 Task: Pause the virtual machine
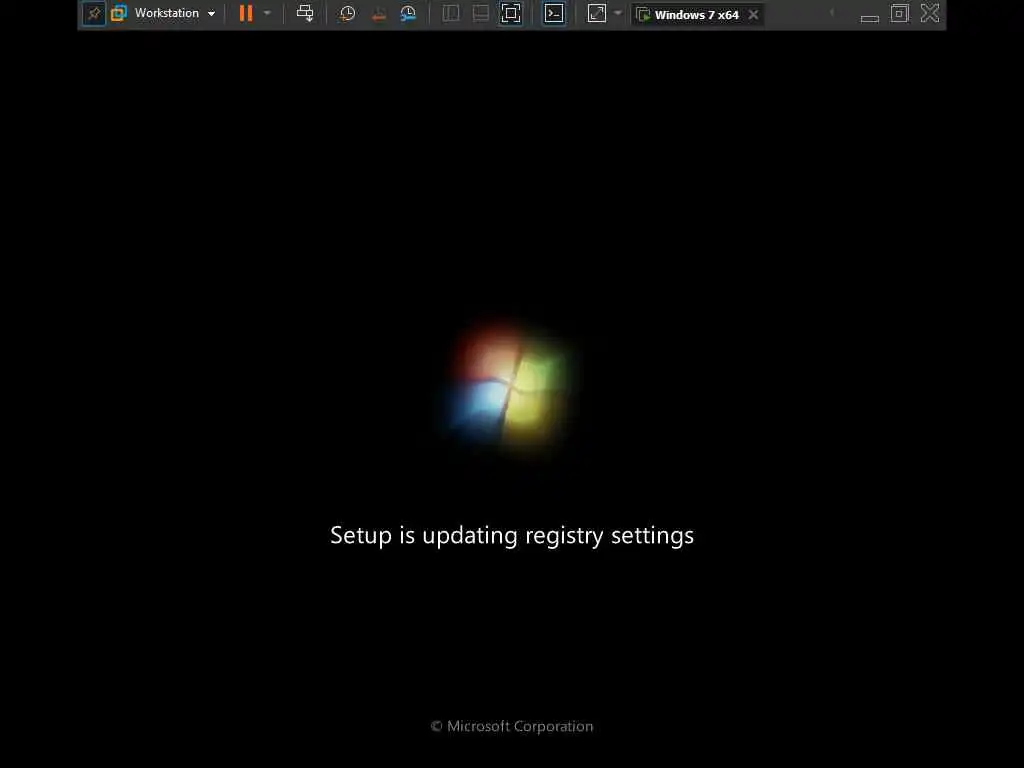pos(246,13)
